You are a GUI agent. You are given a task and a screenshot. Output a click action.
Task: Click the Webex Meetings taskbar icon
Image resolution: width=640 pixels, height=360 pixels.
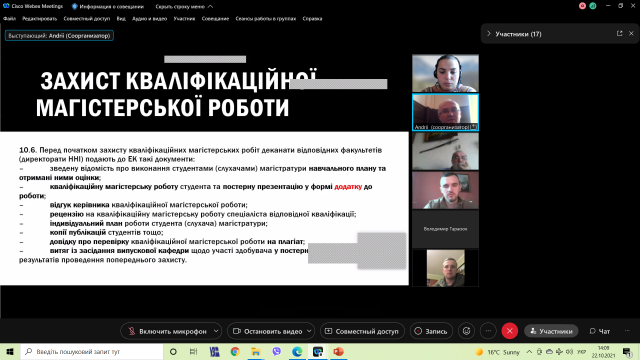coord(318,351)
